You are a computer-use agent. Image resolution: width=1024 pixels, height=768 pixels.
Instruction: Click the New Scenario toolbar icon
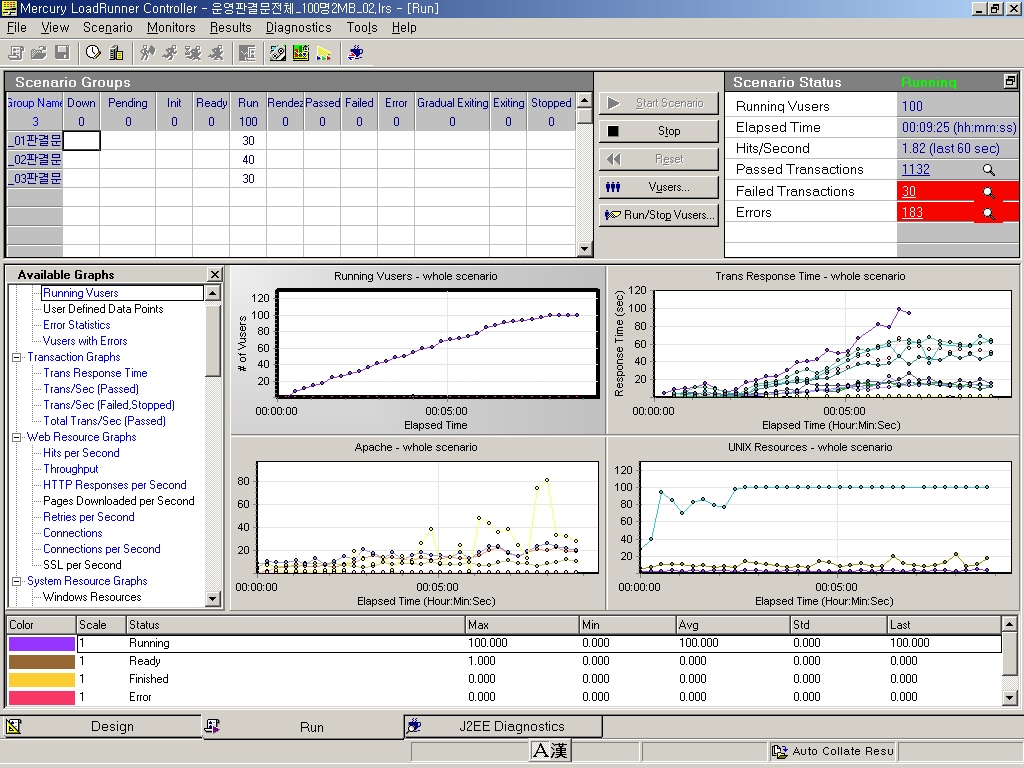tap(16, 53)
